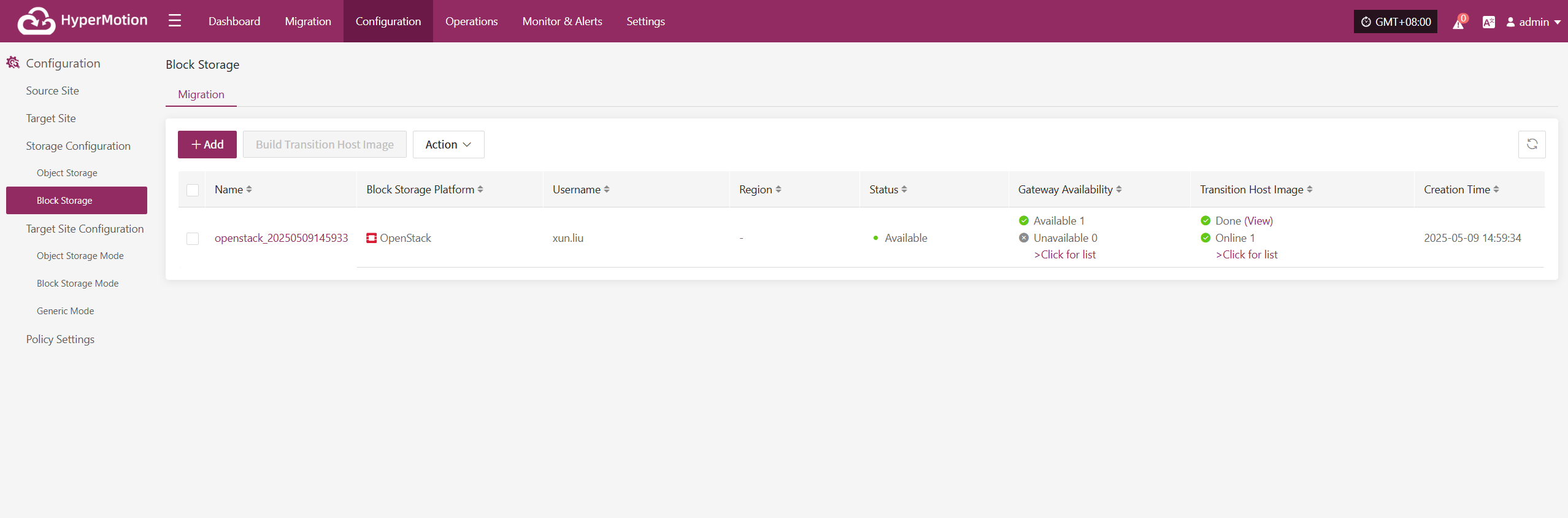Sort by Username column arrows
Image resolution: width=1568 pixels, height=518 pixels.
pos(607,190)
